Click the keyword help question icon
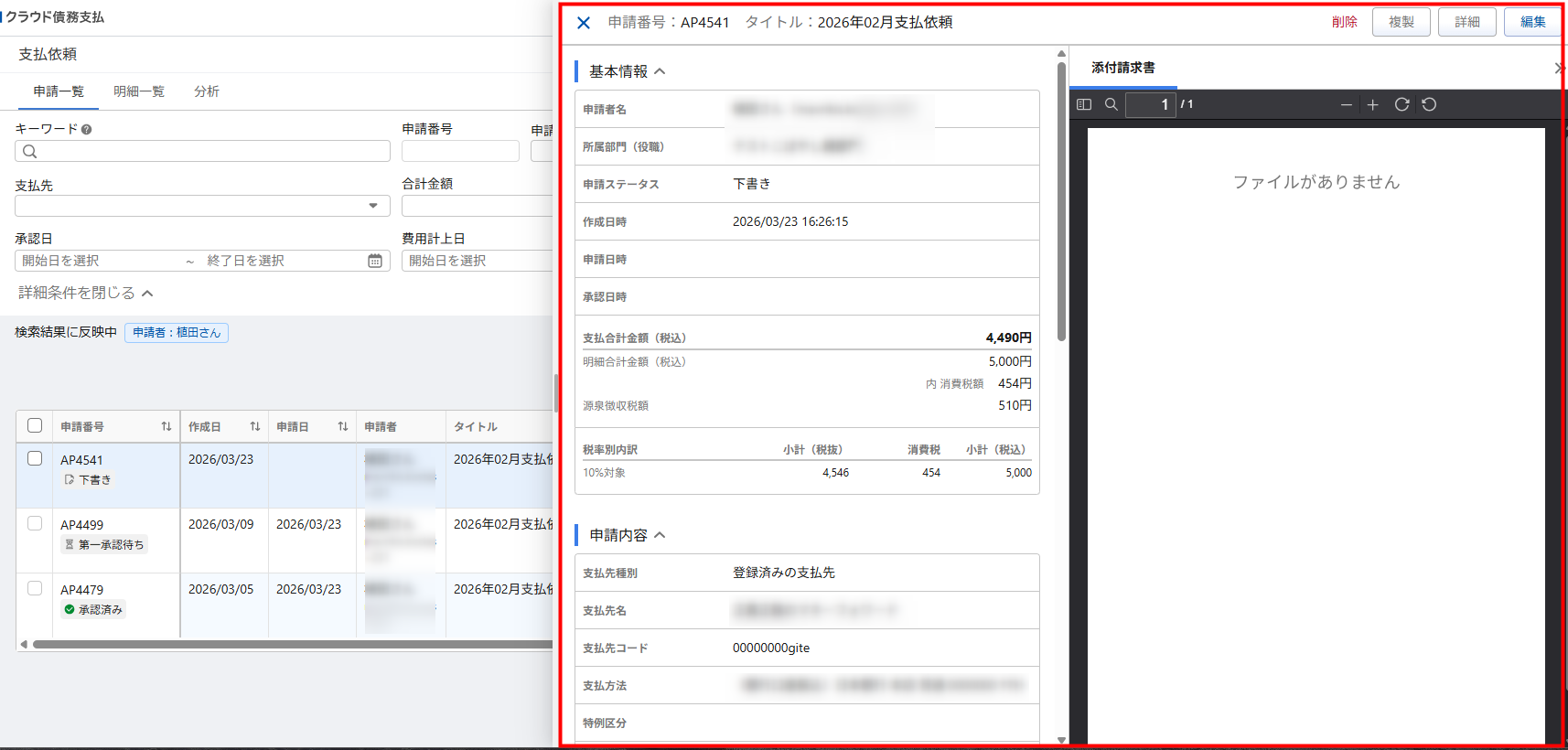 (86, 130)
